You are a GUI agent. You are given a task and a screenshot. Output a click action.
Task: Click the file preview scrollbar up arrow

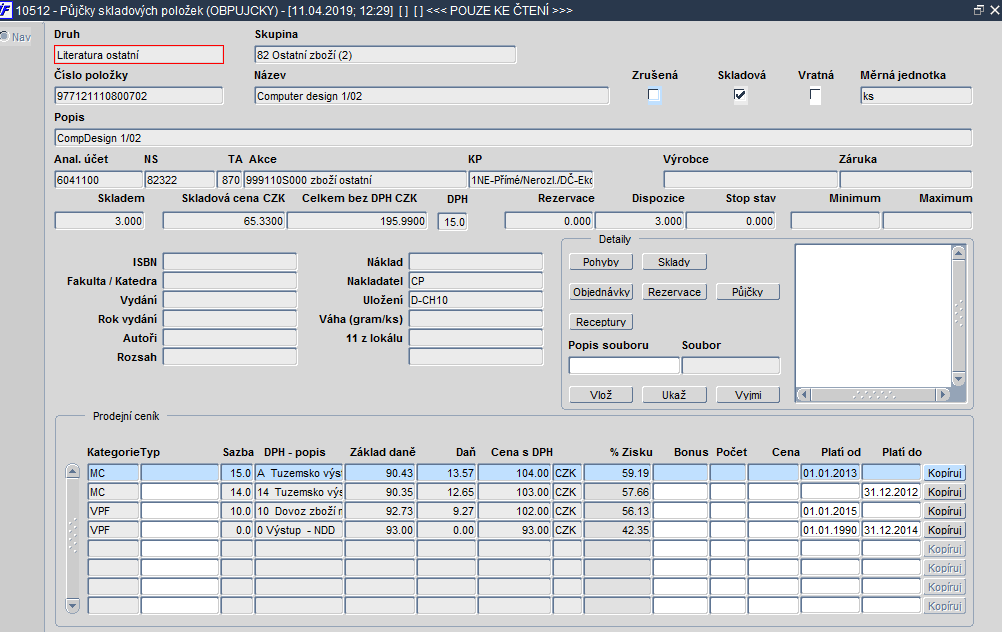point(959,252)
